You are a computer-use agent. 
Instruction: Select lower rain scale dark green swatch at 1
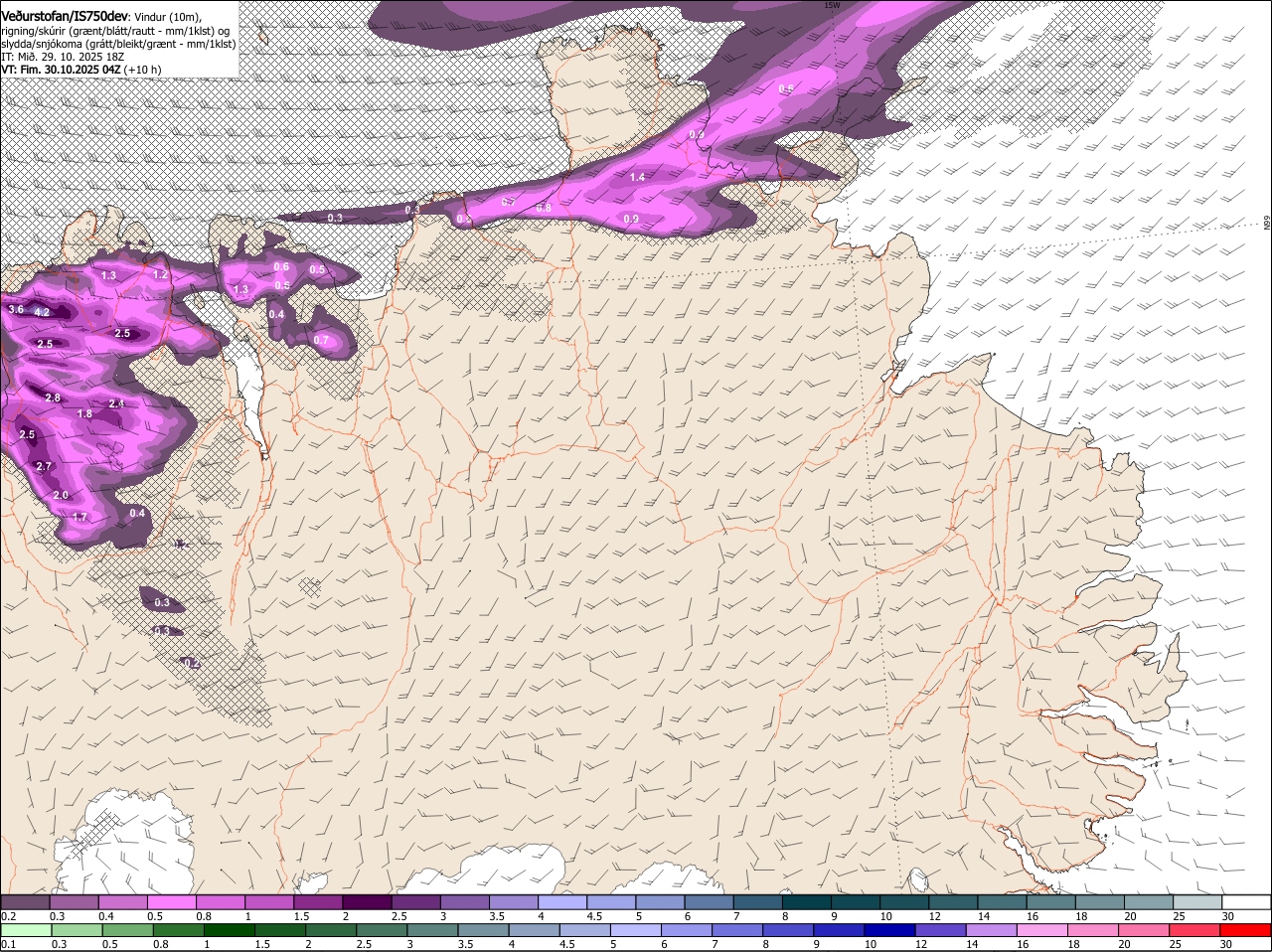point(229,930)
